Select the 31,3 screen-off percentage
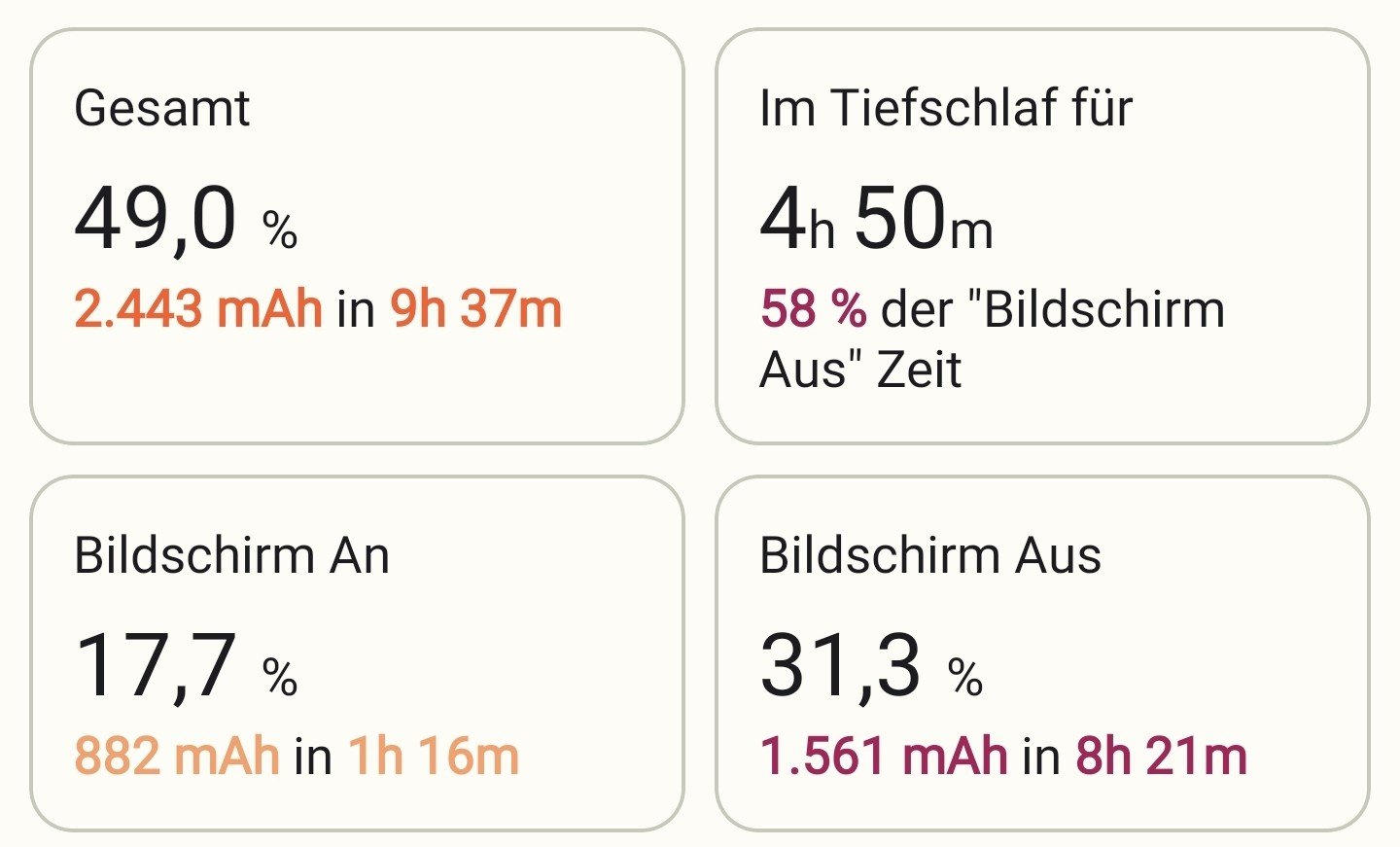 [840, 666]
